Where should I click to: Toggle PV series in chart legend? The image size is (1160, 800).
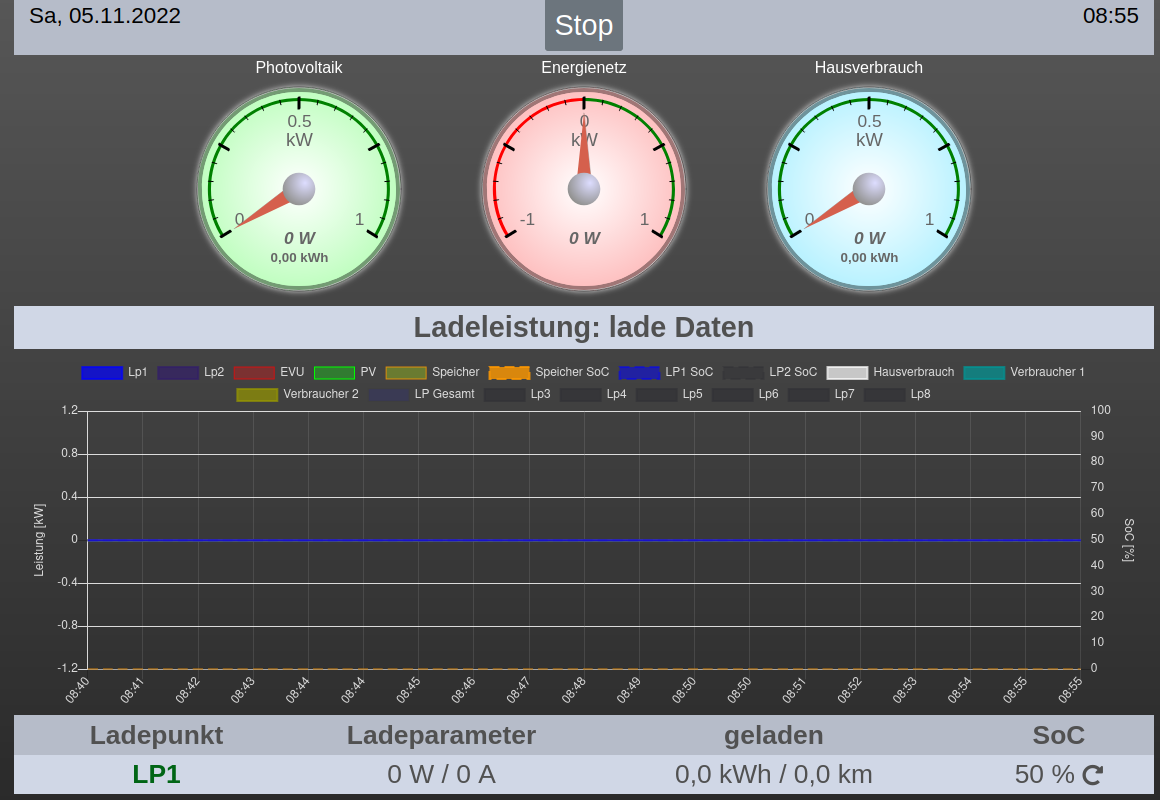click(x=345, y=372)
